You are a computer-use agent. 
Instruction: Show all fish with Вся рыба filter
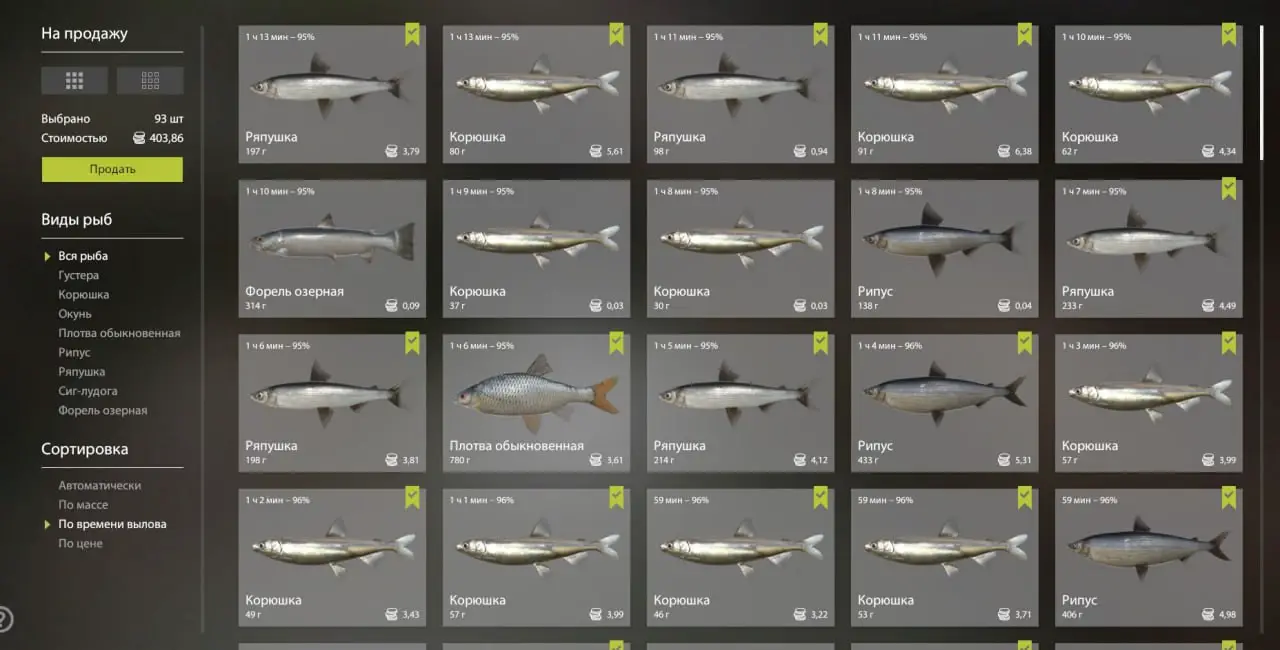point(83,256)
